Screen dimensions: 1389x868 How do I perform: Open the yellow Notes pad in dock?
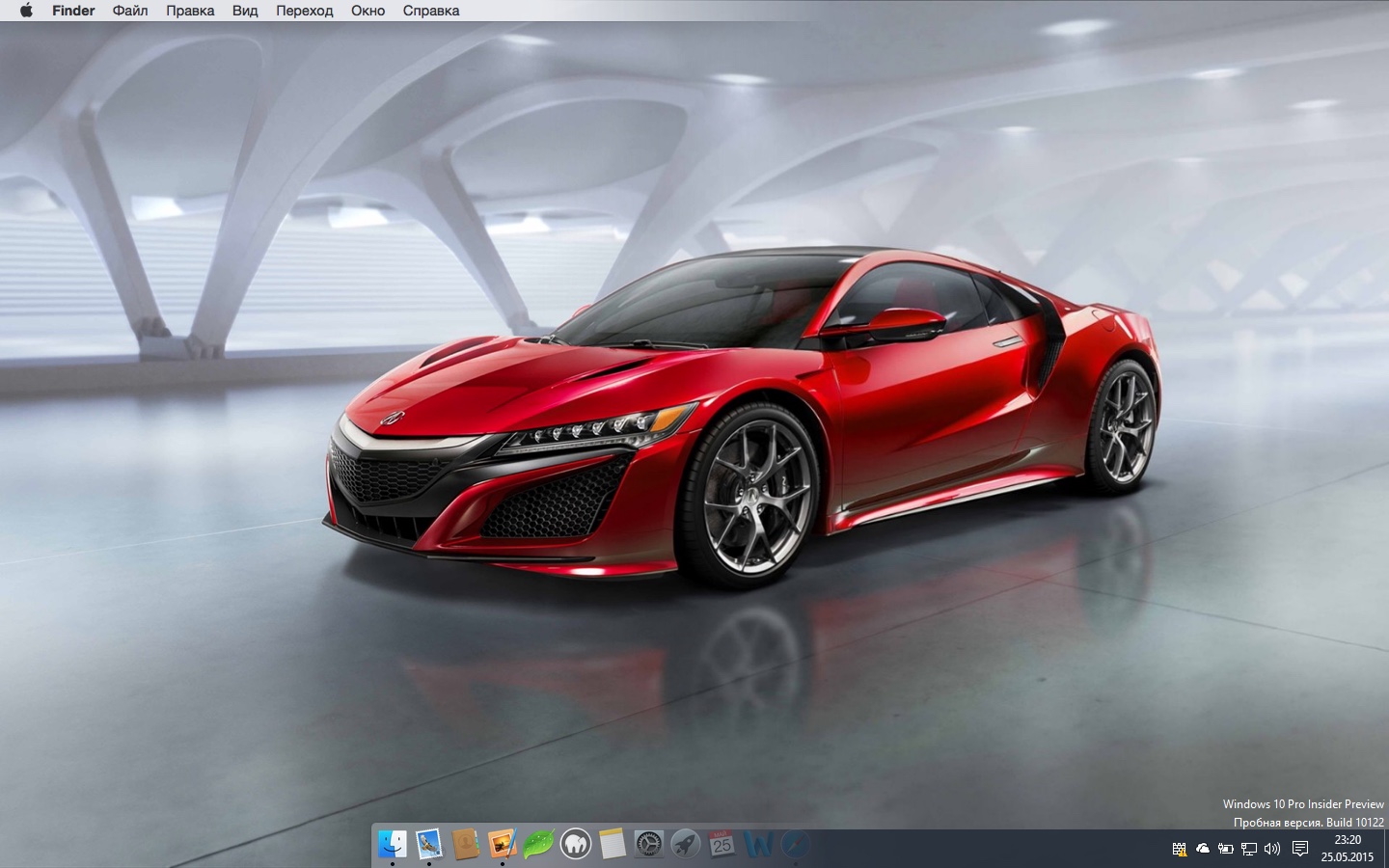(613, 845)
